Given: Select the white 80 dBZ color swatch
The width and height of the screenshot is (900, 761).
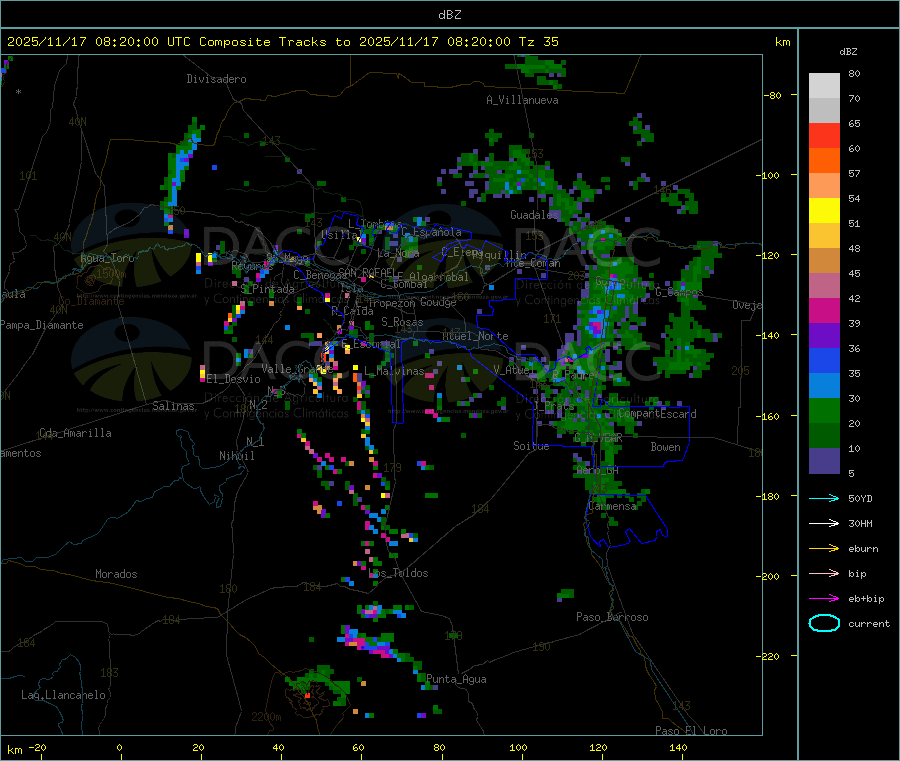Looking at the screenshot, I should point(824,86).
